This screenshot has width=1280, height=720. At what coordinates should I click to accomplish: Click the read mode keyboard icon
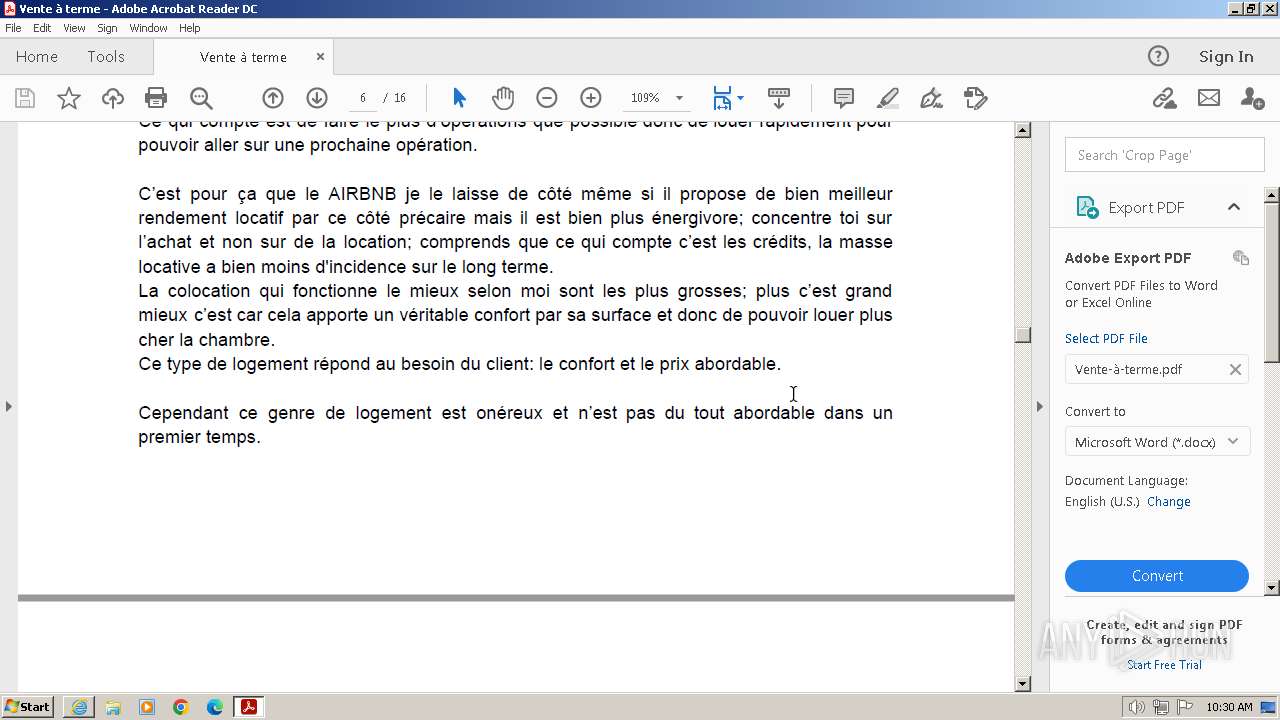(x=779, y=98)
